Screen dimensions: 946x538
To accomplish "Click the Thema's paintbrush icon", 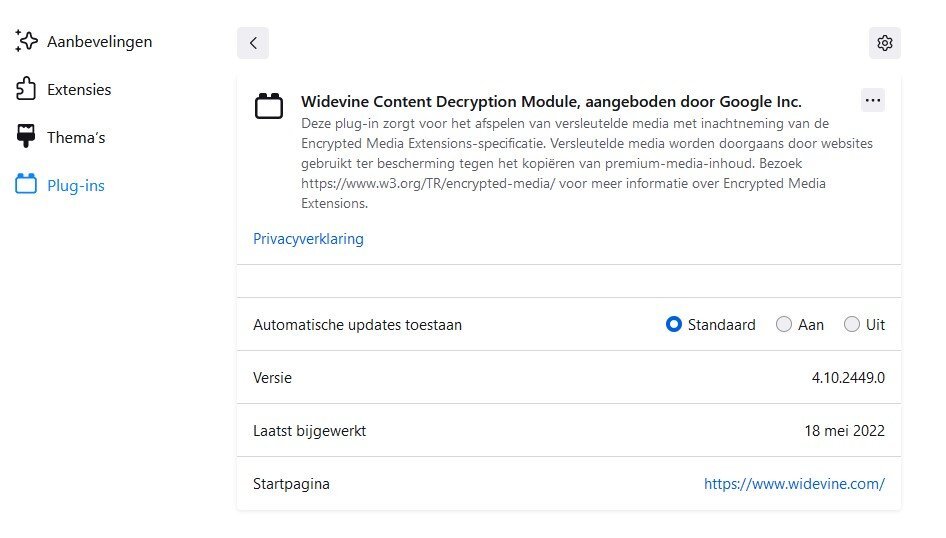I will (26, 136).
